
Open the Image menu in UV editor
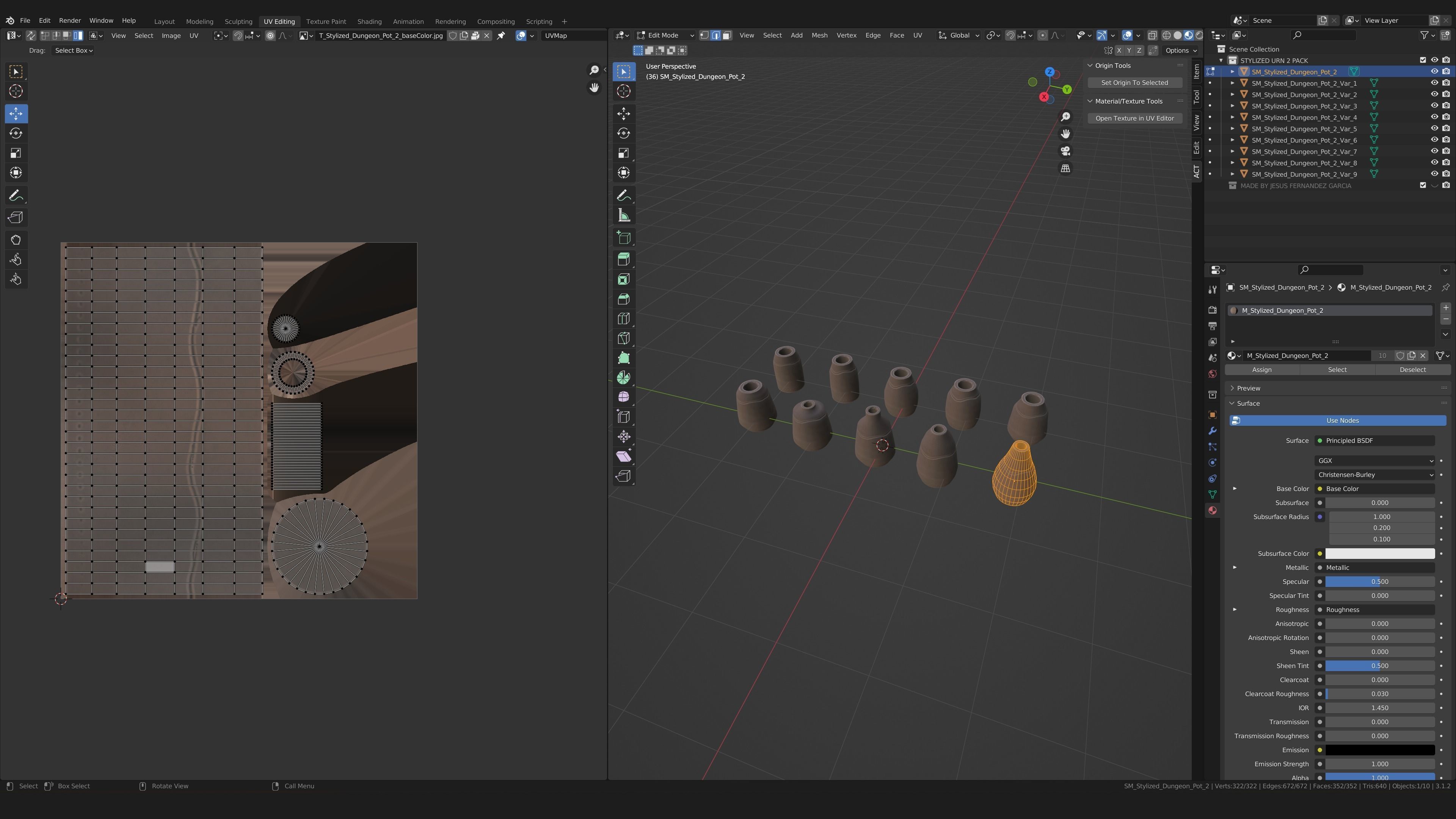(171, 35)
